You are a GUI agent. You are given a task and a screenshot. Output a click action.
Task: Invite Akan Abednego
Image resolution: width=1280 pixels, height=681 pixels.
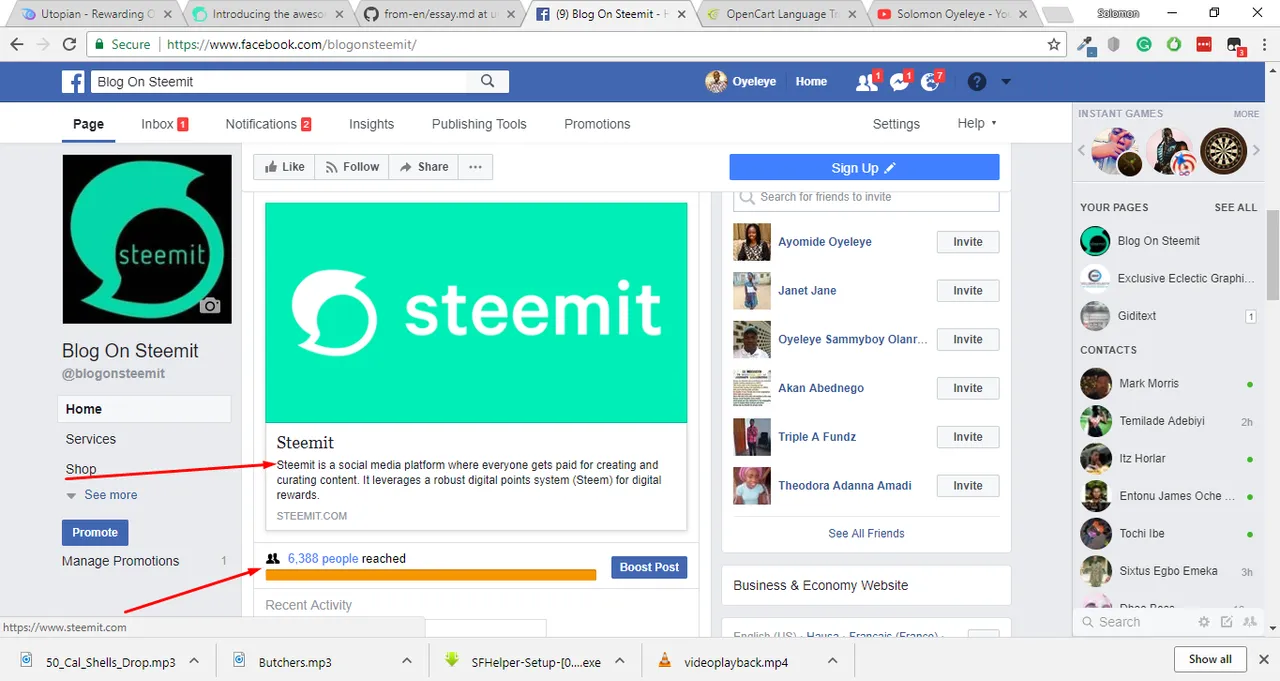coord(968,388)
